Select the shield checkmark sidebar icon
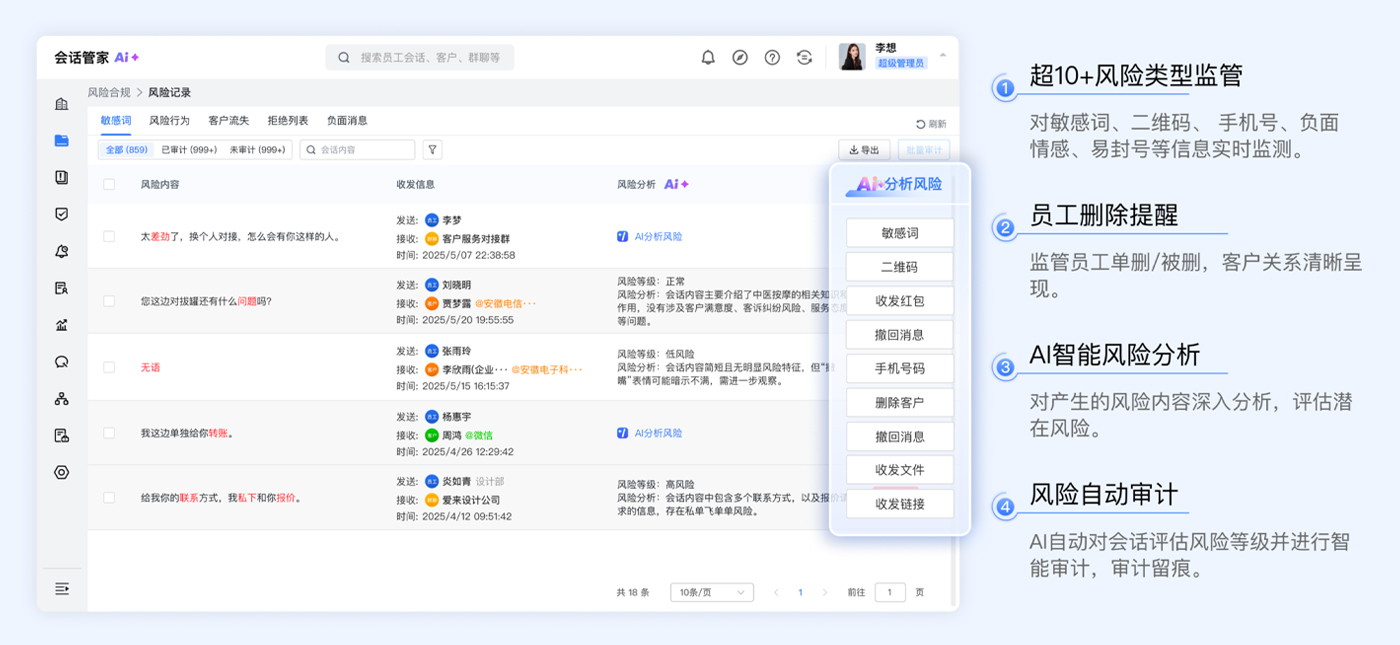 pyautogui.click(x=62, y=214)
